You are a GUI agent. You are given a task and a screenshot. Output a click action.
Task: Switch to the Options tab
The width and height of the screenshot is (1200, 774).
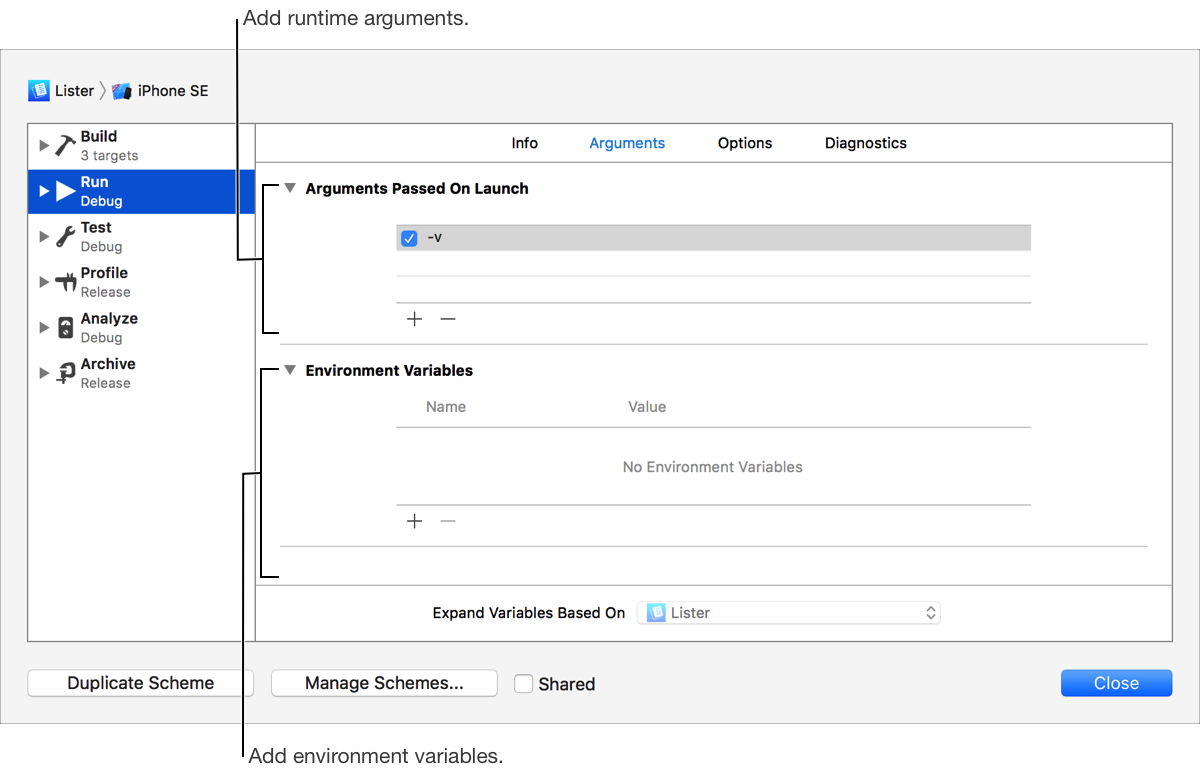[745, 143]
